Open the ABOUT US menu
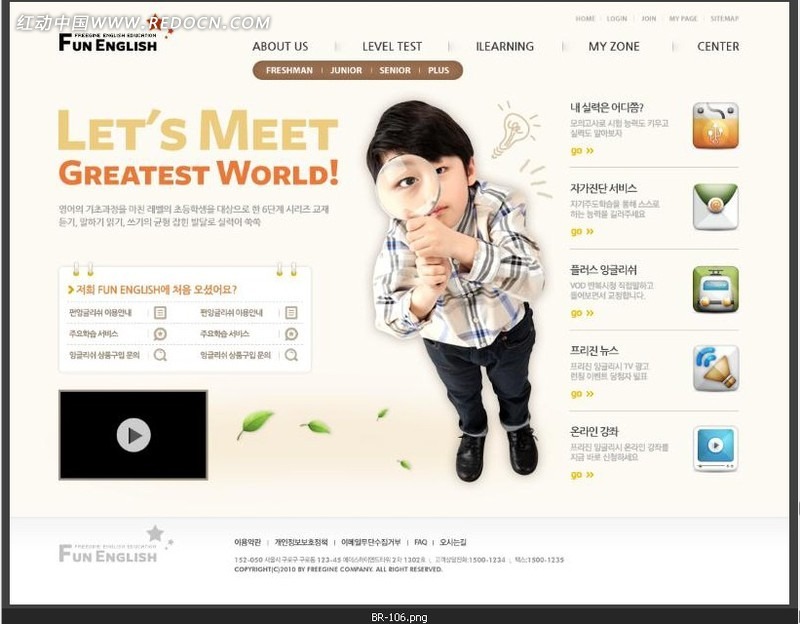Screen dimensions: 800x624 [x=280, y=46]
